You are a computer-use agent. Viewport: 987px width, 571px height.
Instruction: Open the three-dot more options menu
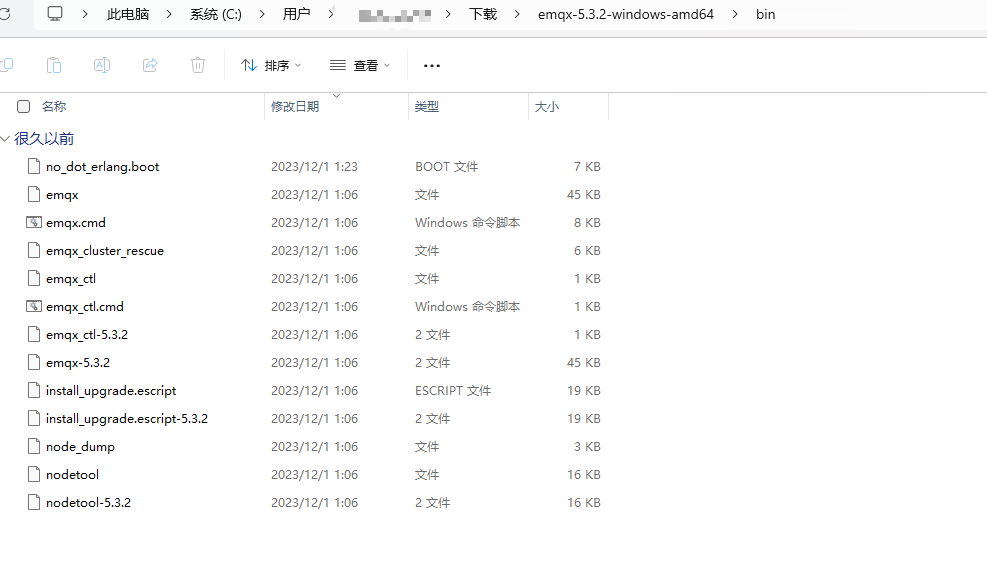click(x=432, y=65)
